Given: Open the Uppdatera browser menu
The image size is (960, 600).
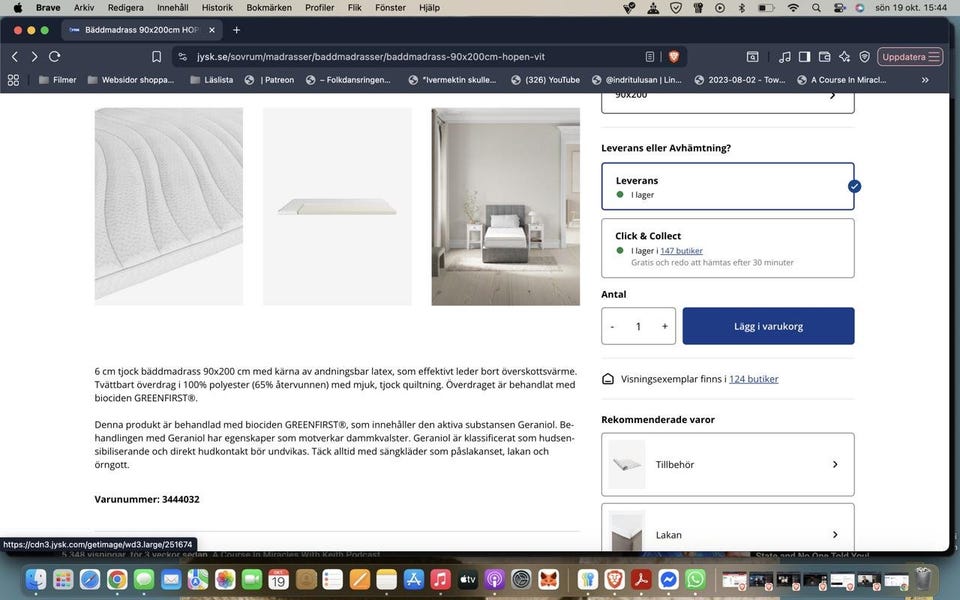Looking at the screenshot, I should pyautogui.click(x=910, y=57).
